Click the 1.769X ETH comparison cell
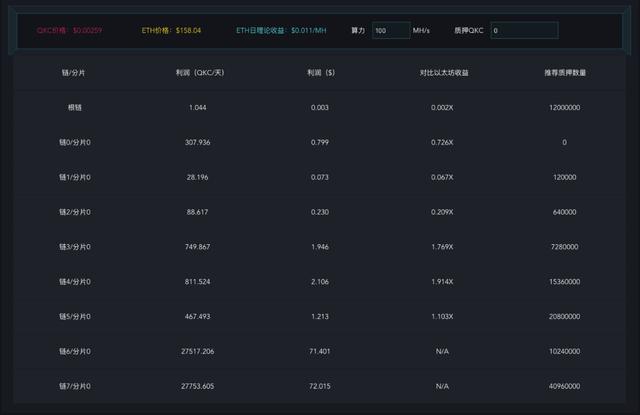This screenshot has height=415, width=640. pyautogui.click(x=442, y=247)
